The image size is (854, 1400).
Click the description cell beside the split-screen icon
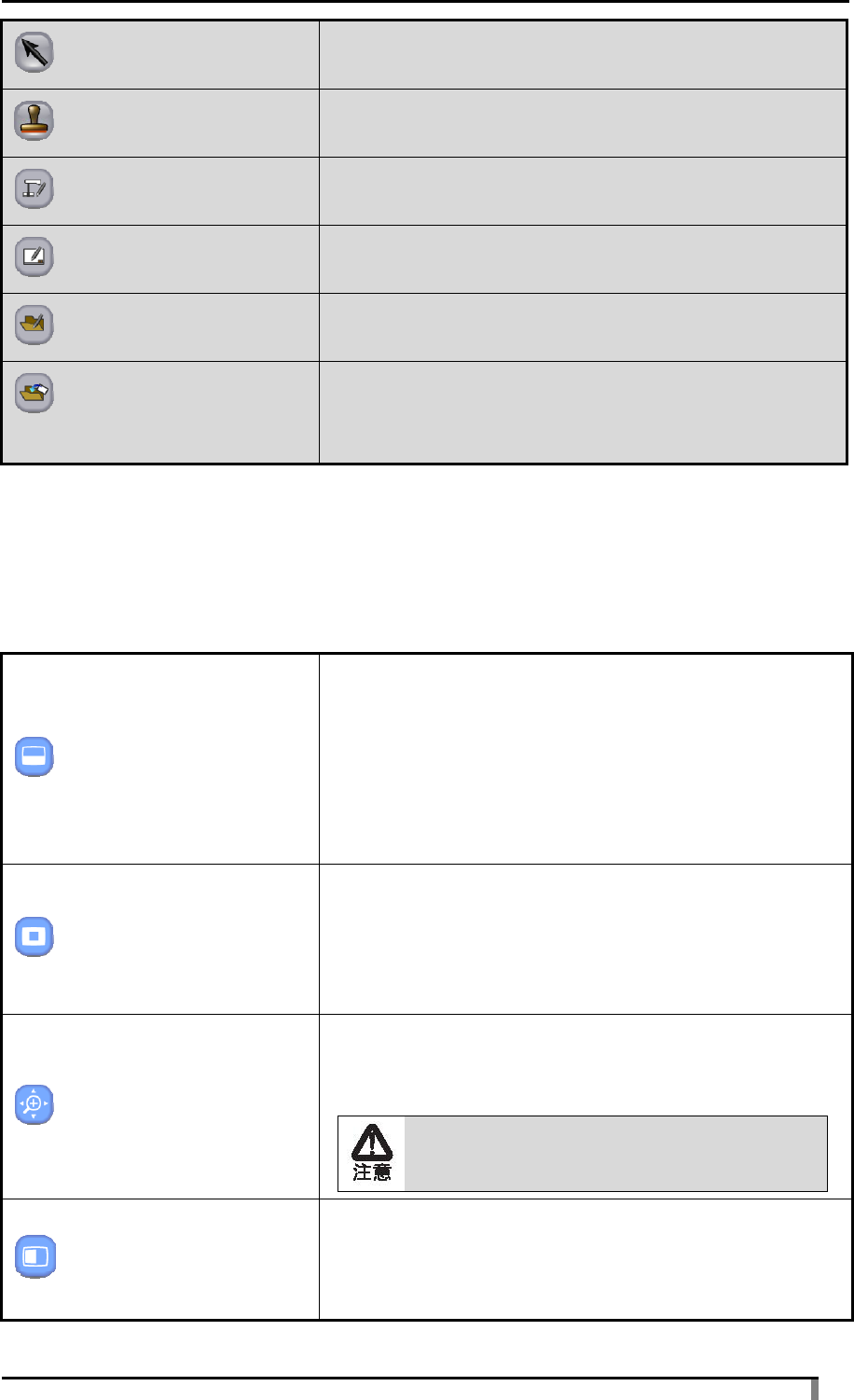click(585, 1258)
